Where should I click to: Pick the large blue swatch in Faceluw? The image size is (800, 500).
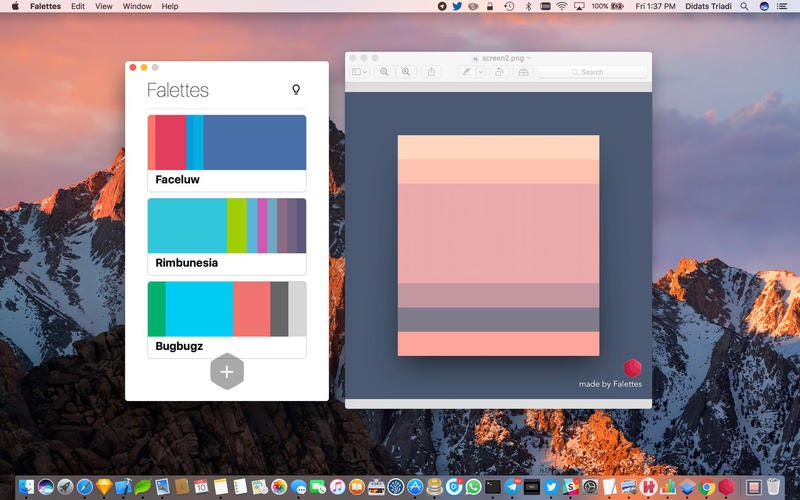(x=255, y=142)
